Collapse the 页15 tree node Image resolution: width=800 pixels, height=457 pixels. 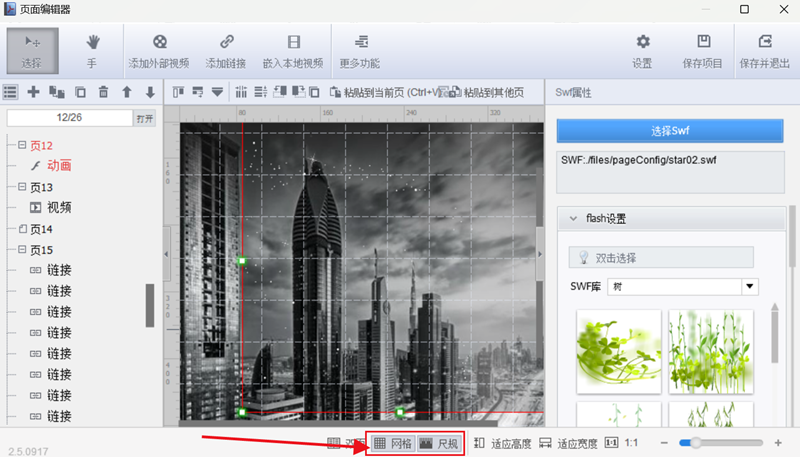(22, 249)
